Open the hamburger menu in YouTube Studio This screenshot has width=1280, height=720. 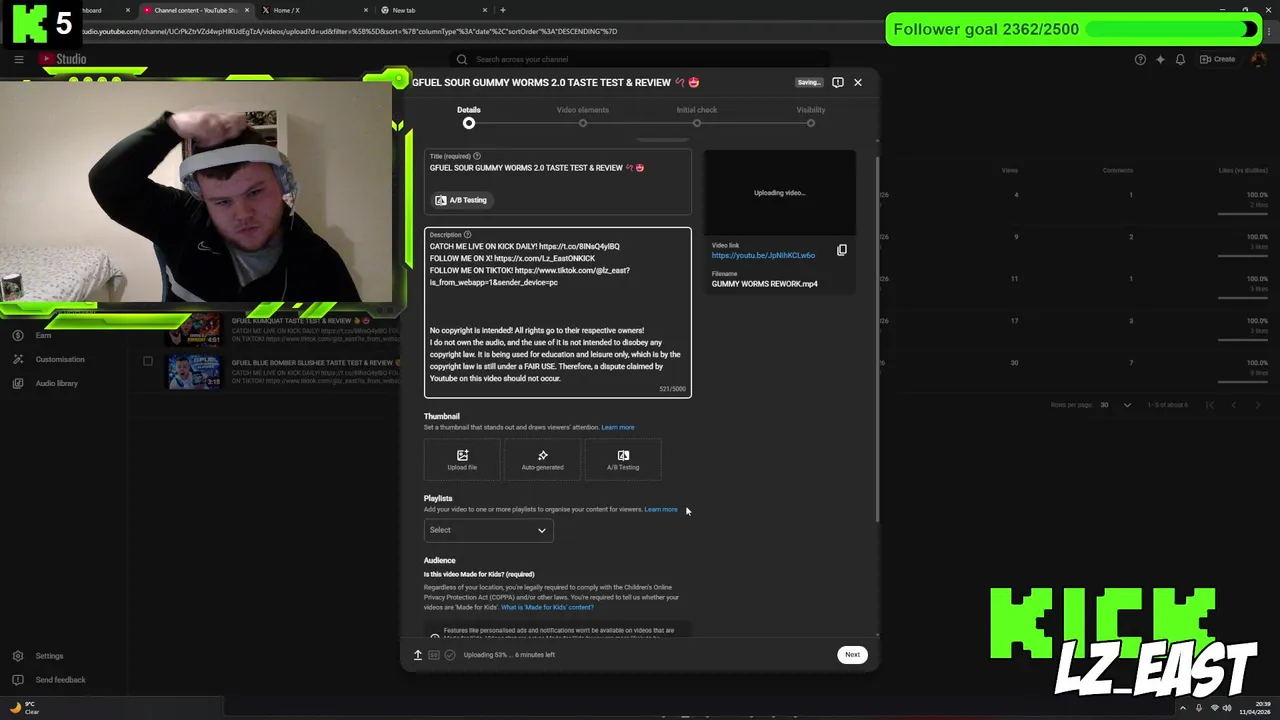pos(18,59)
